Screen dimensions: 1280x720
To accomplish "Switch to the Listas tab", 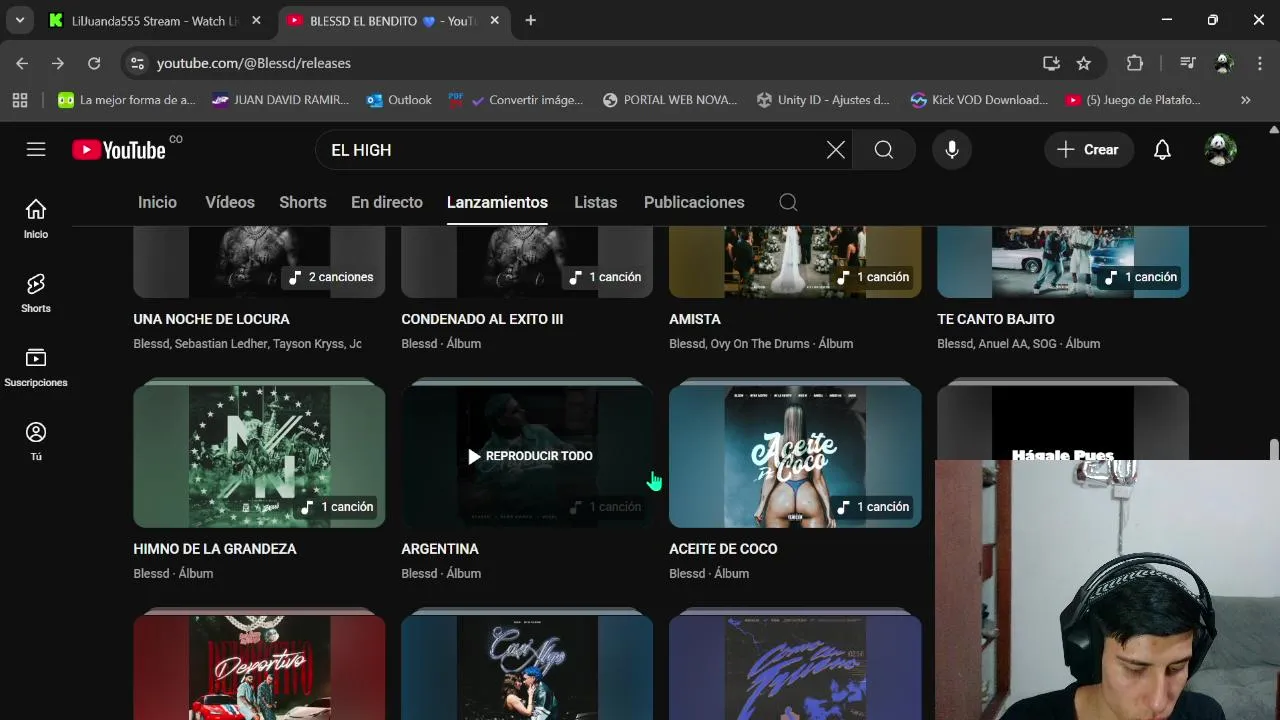I will coord(596,202).
